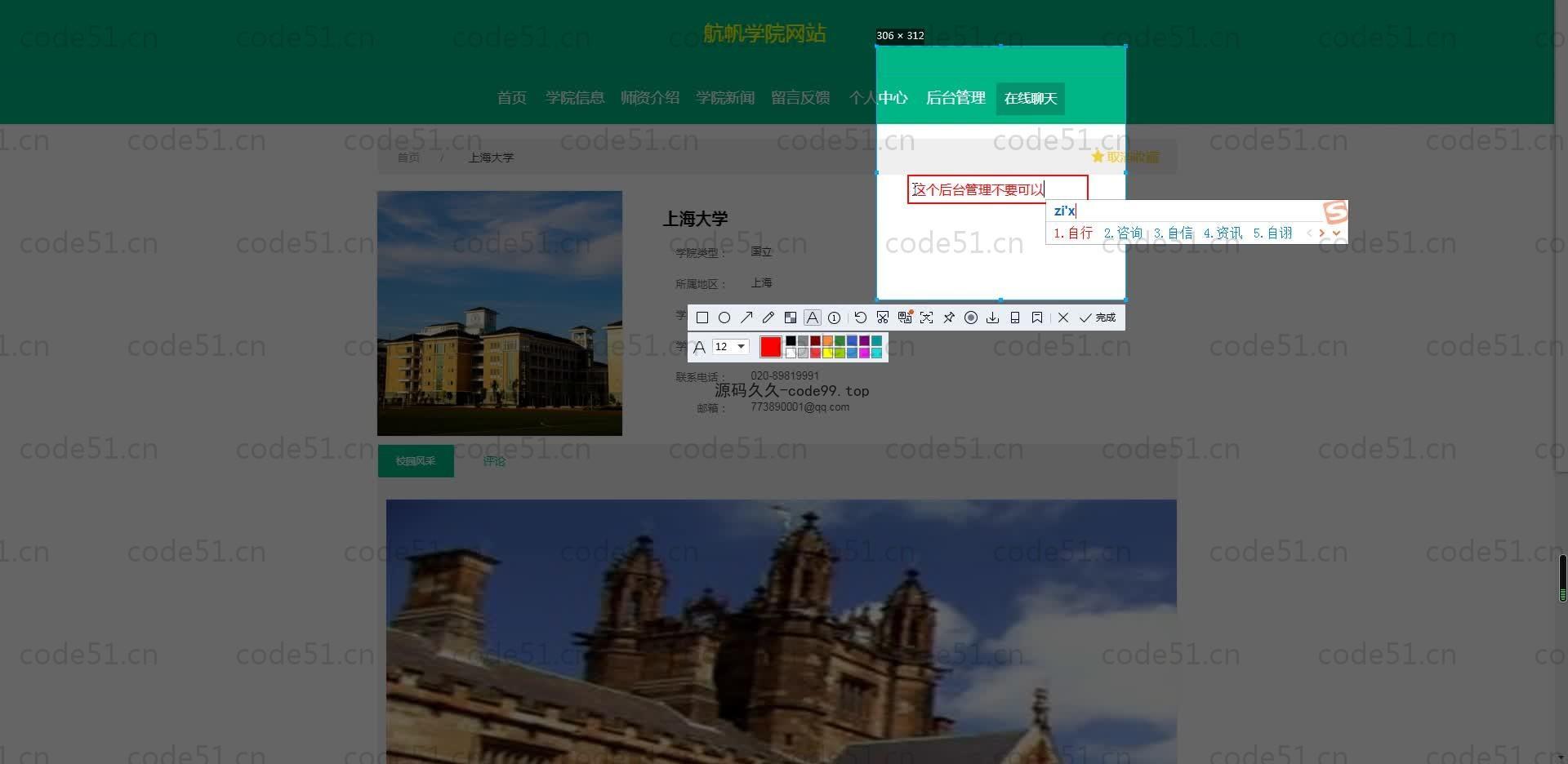
Task: Click the large current-color red swatch
Action: [771, 346]
